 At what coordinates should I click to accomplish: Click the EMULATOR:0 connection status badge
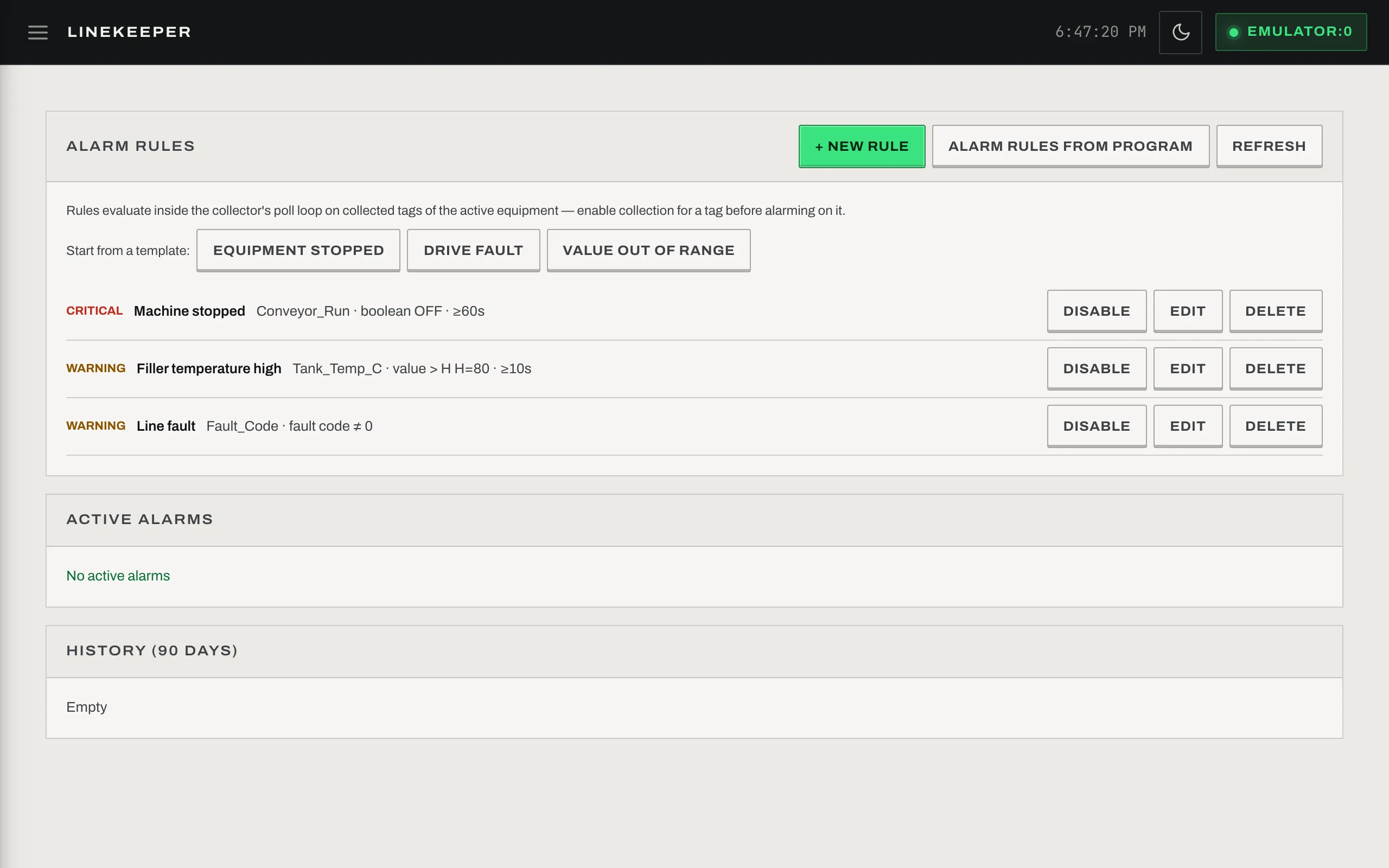point(1290,32)
